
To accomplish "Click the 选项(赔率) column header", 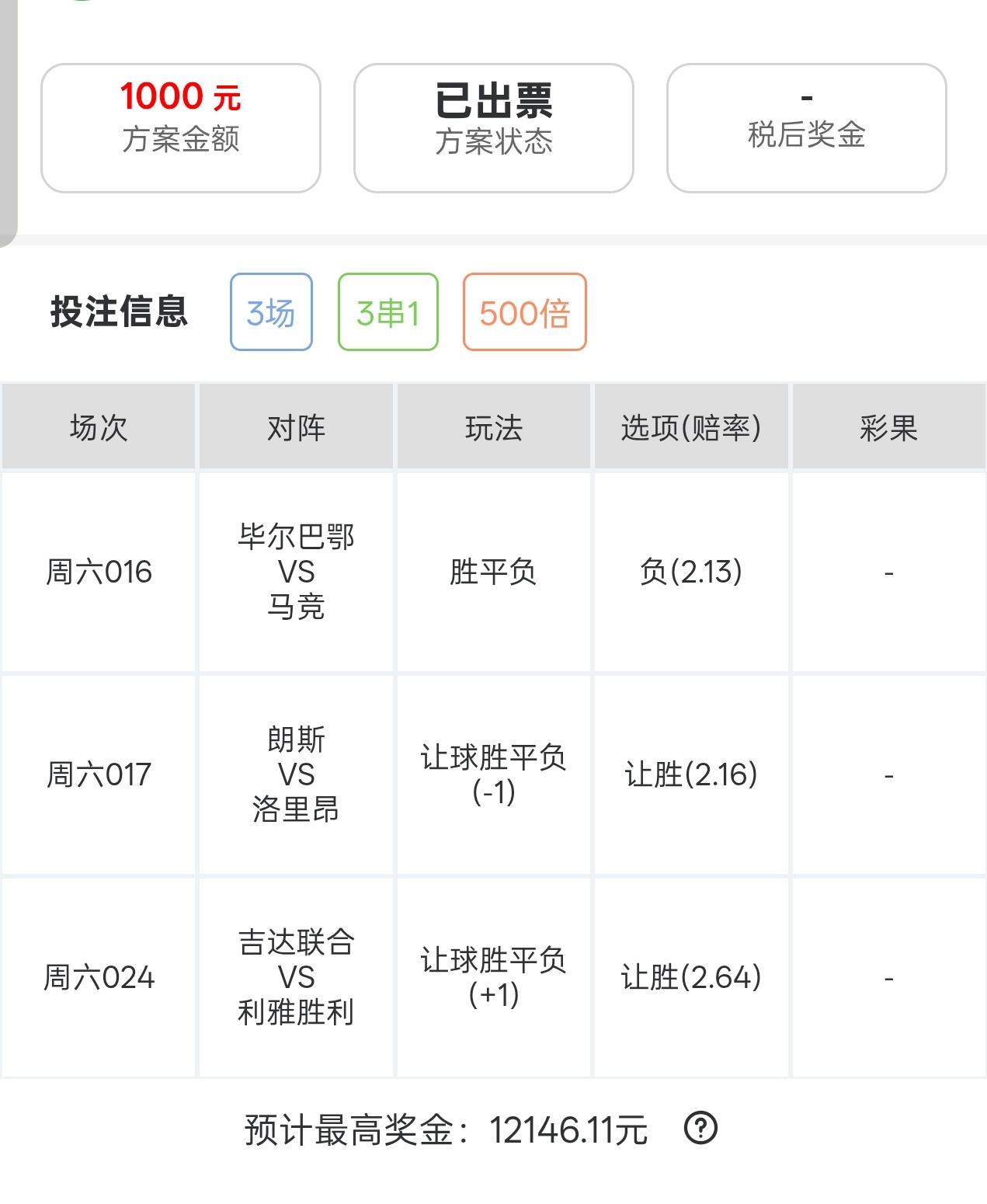I will click(691, 427).
